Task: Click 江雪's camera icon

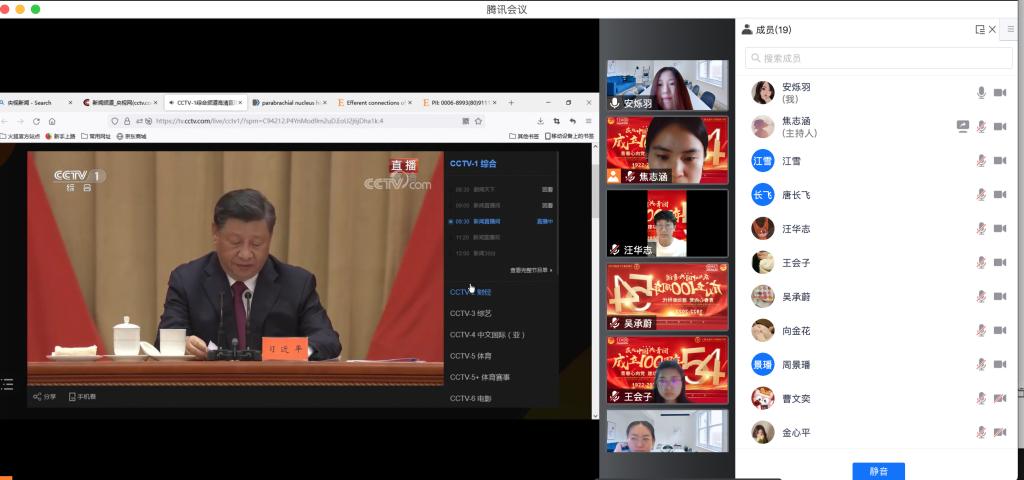Action: click(x=1000, y=161)
